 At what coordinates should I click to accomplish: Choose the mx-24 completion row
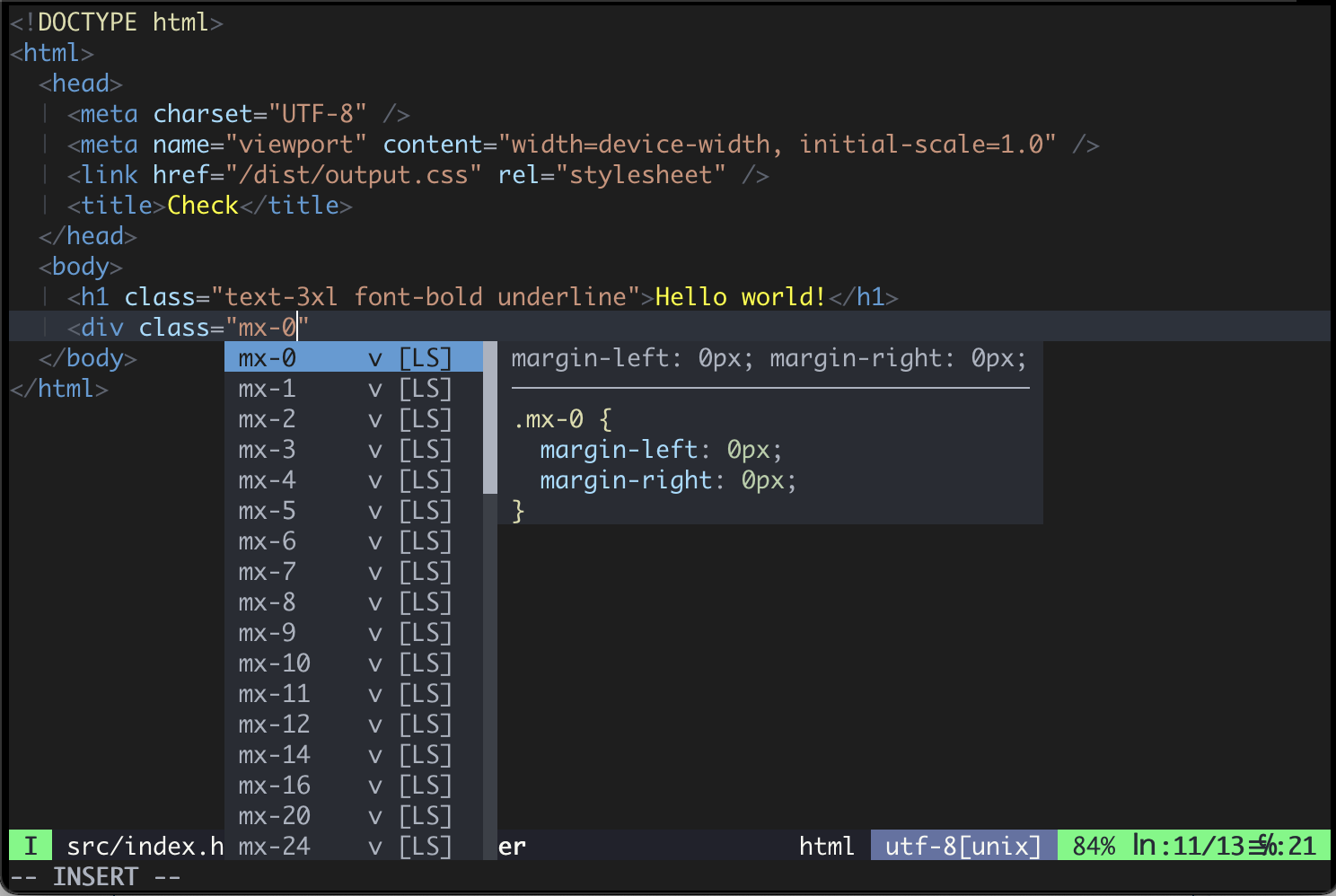click(354, 847)
